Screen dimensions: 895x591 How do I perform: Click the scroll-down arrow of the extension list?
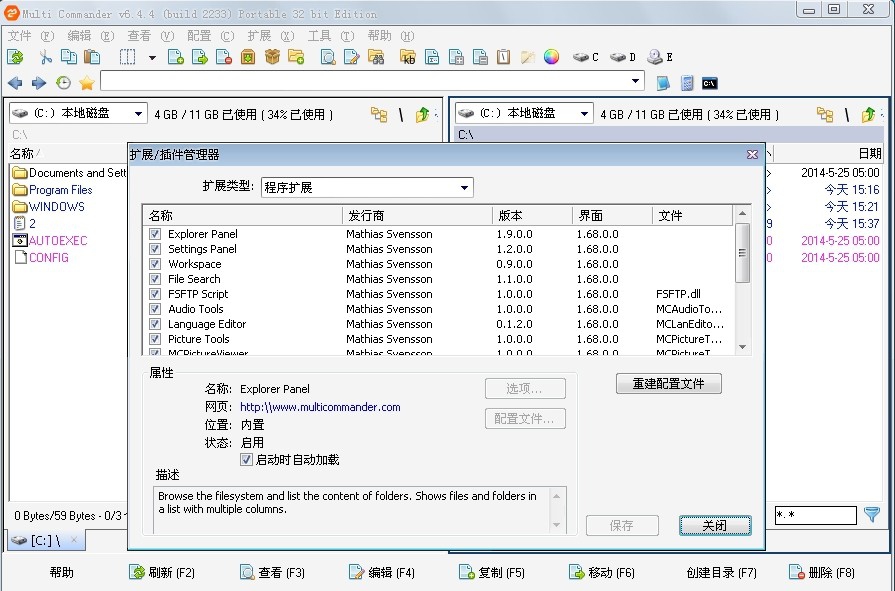click(x=742, y=347)
